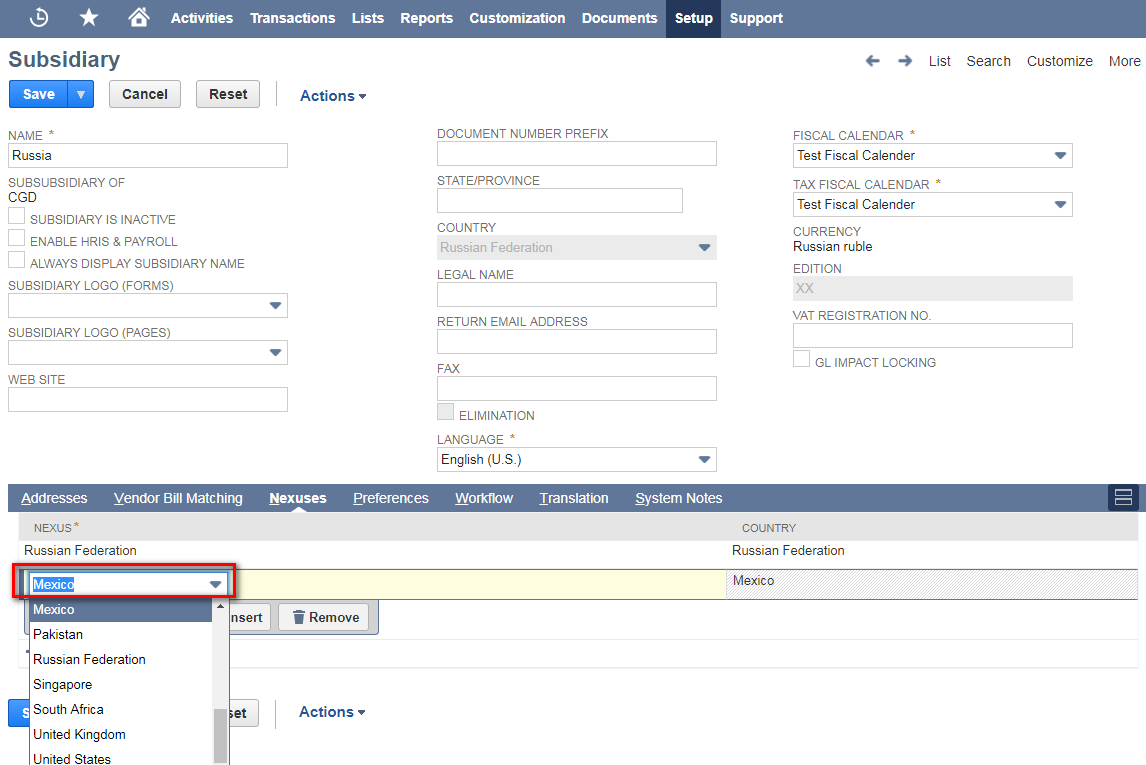Check Always Display Subsidiary Name
The image size is (1146, 765).
pos(16,263)
